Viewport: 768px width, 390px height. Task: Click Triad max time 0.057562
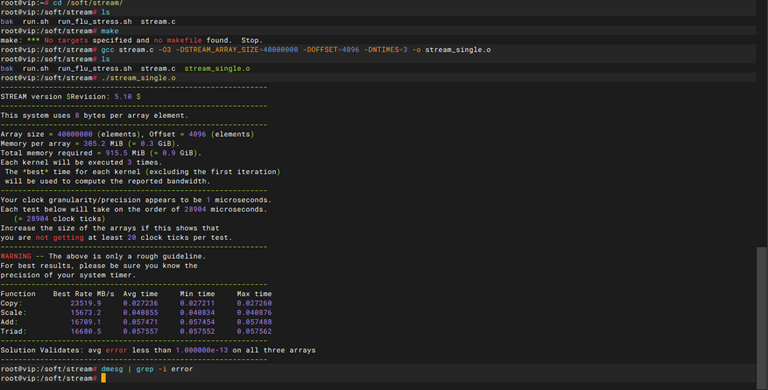(x=254, y=331)
